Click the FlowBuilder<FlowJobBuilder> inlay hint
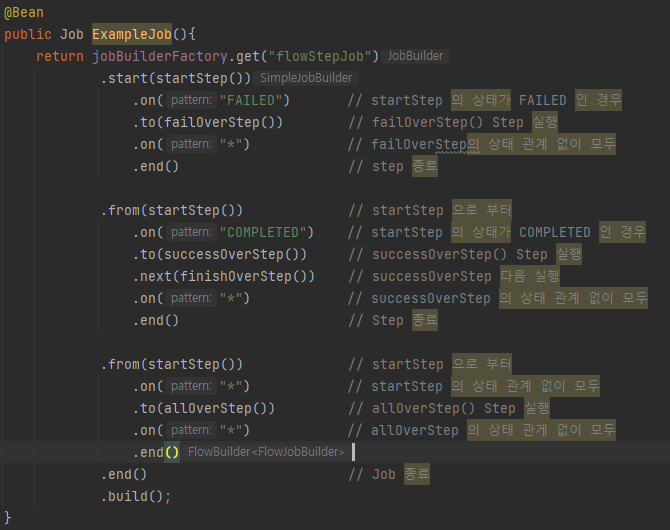This screenshot has width=670, height=530. [x=266, y=452]
